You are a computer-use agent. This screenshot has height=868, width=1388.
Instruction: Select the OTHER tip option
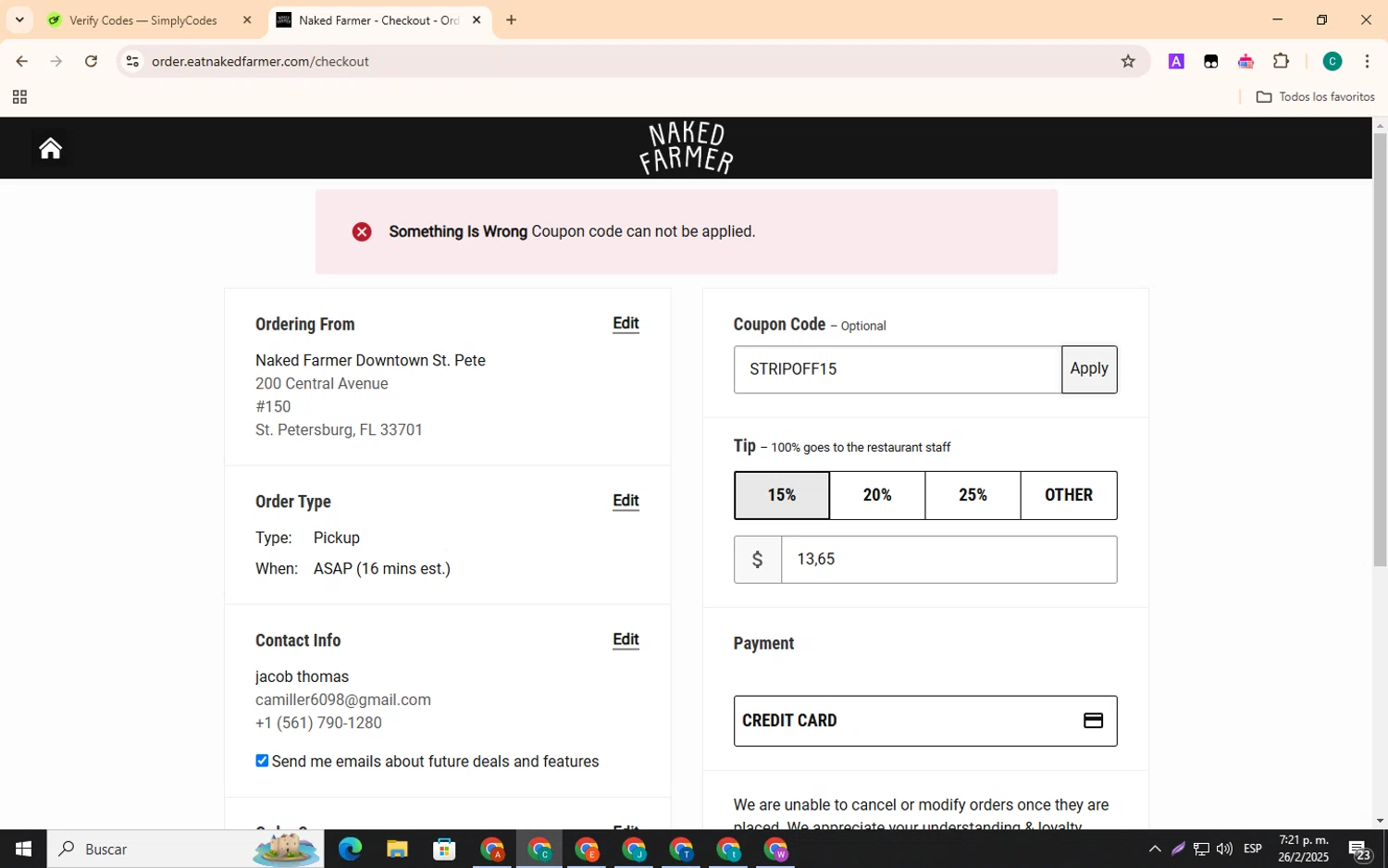1069,495
